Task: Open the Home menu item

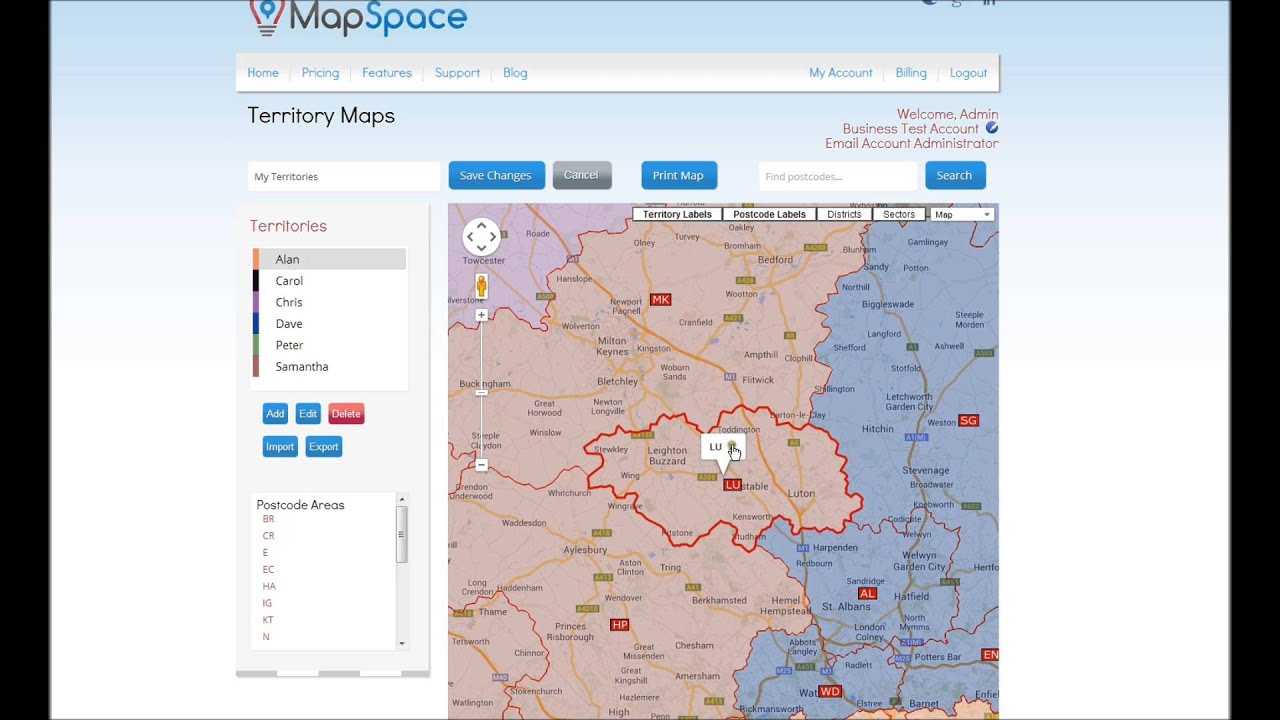Action: point(263,73)
